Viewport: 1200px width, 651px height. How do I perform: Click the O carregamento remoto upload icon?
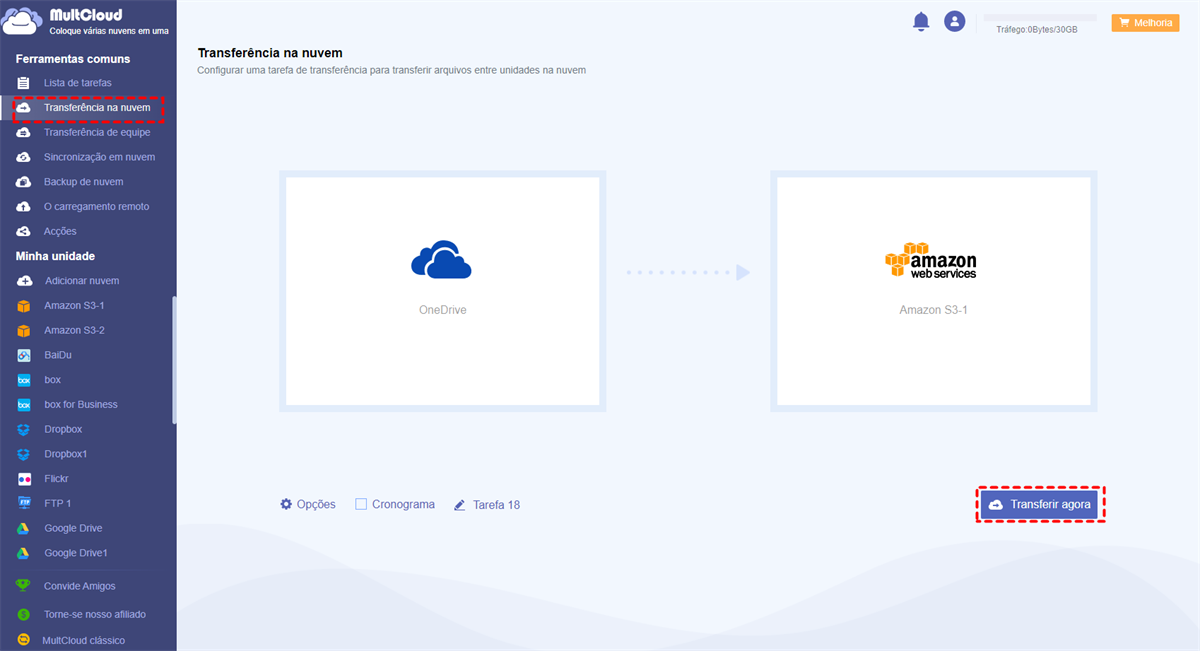[24, 207]
